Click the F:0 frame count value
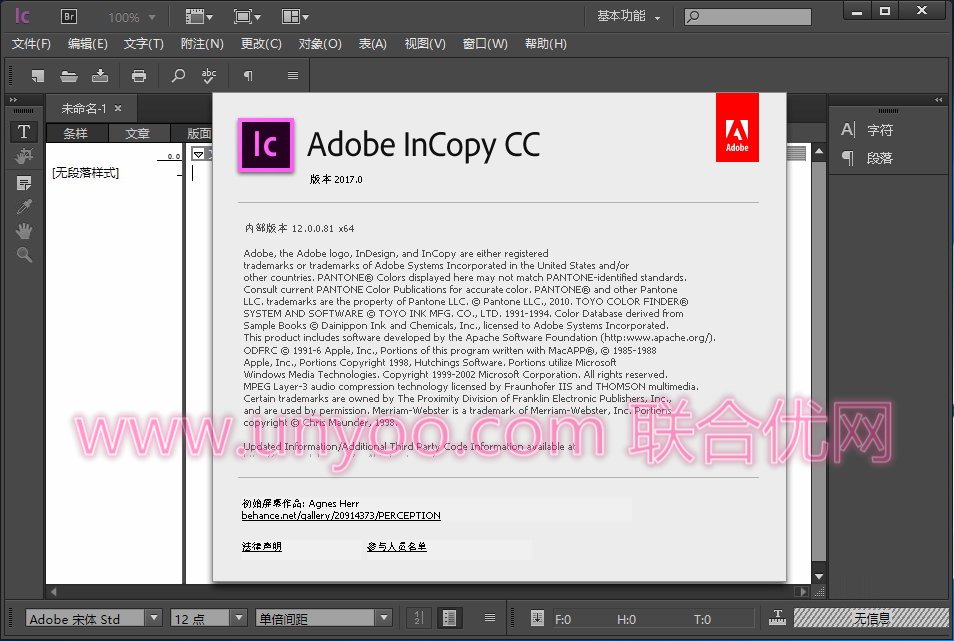The height and width of the screenshot is (641, 954). coord(563,619)
